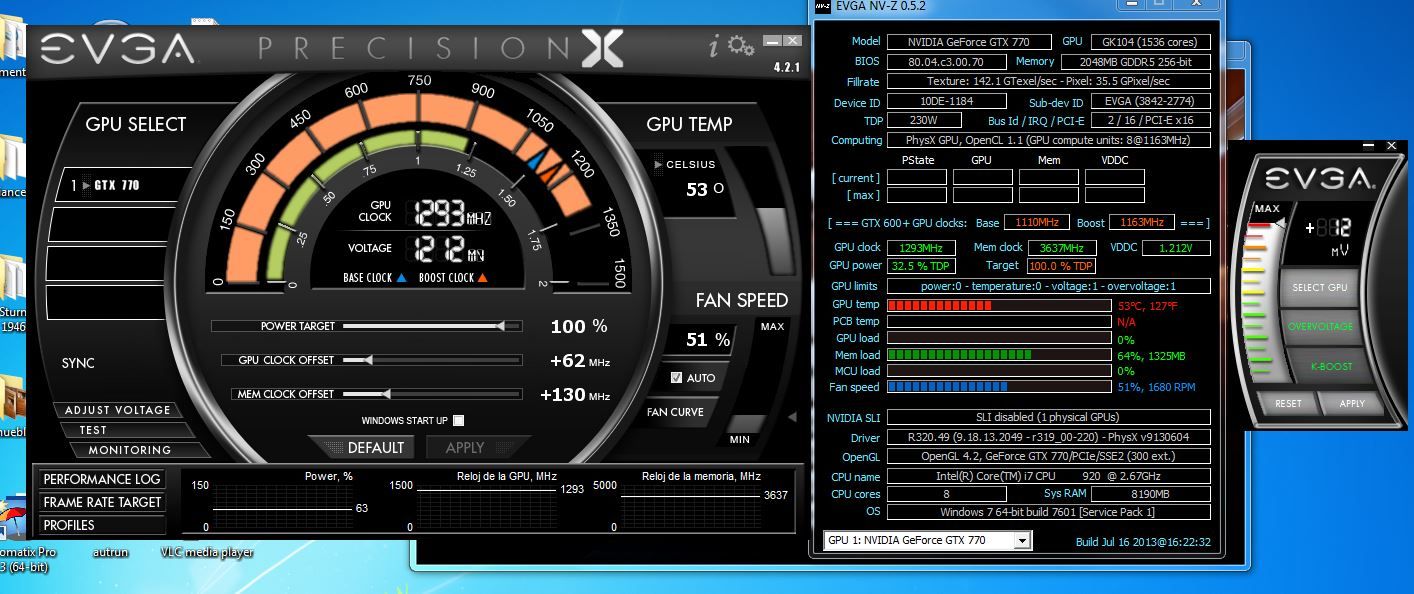
Task: Click the NV-Z Model field GeForce GTX 770
Action: pyautogui.click(x=969, y=42)
